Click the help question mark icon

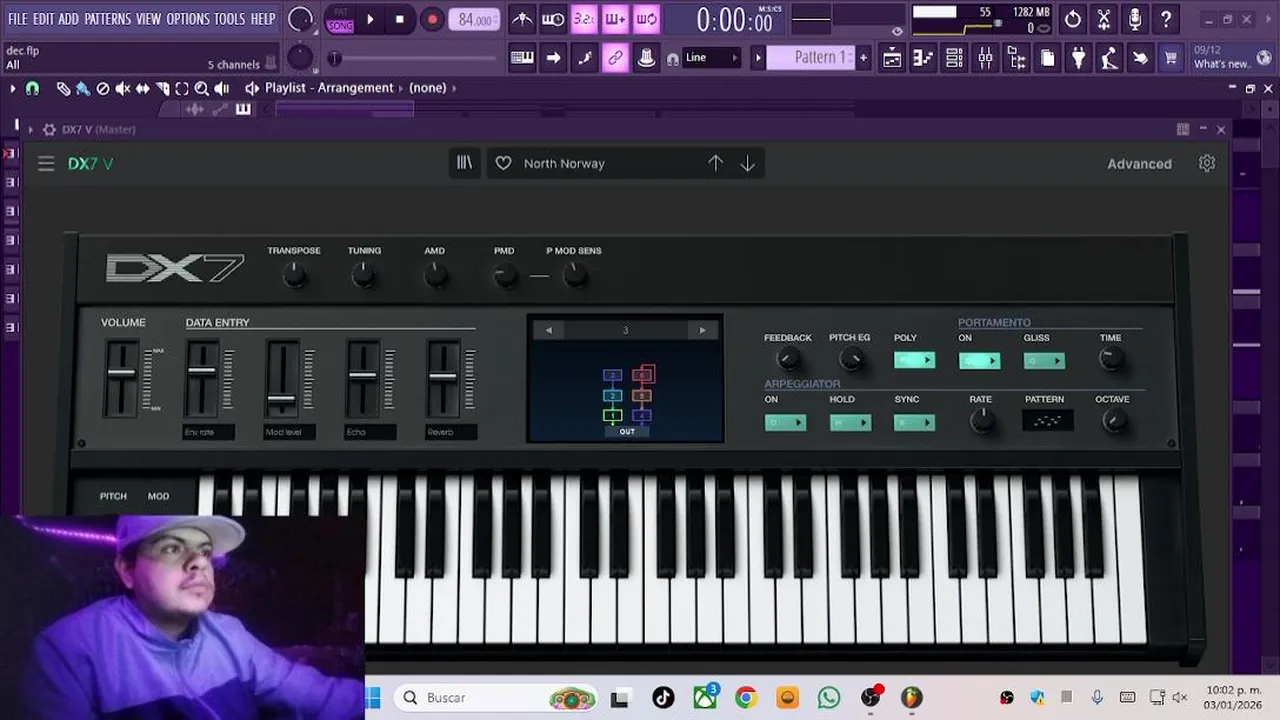click(x=1165, y=19)
